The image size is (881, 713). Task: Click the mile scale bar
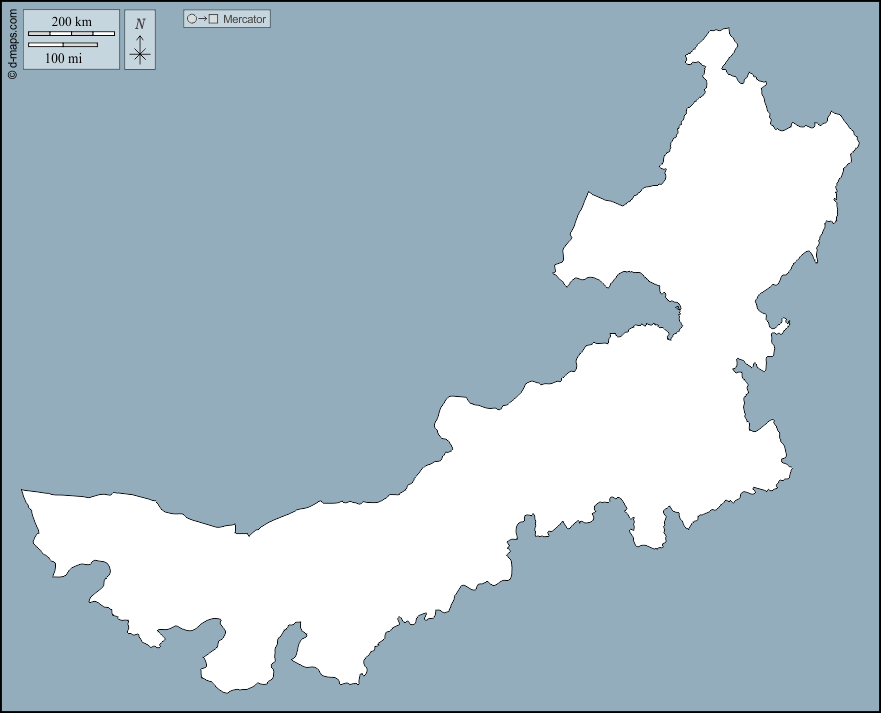pyautogui.click(x=63, y=45)
